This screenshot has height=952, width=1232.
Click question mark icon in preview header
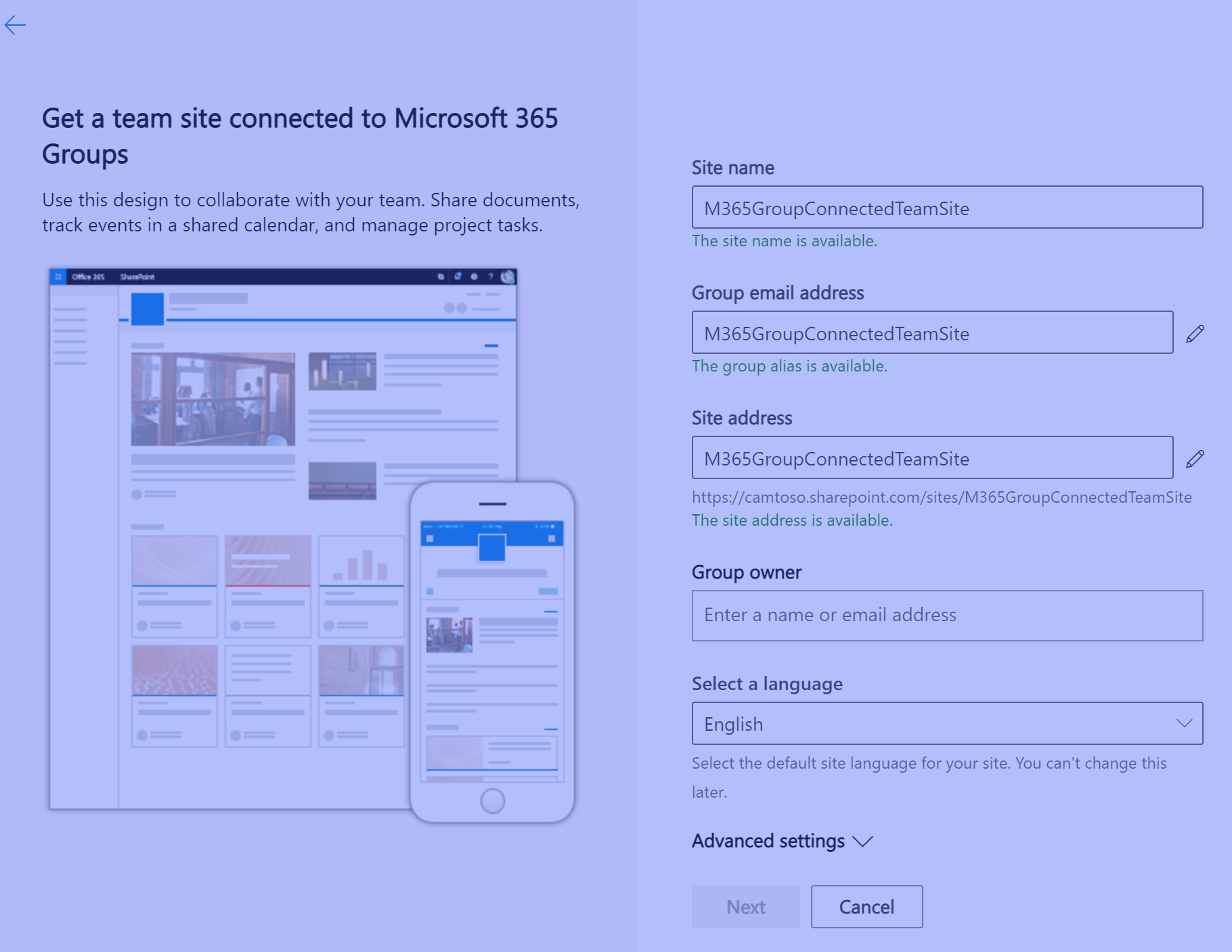pos(491,277)
